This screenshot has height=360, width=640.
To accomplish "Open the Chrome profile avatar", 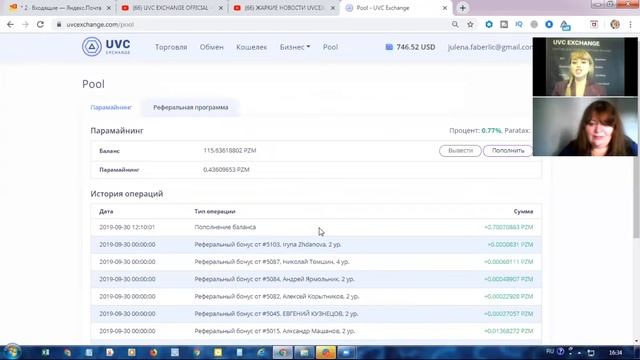I will click(x=615, y=24).
